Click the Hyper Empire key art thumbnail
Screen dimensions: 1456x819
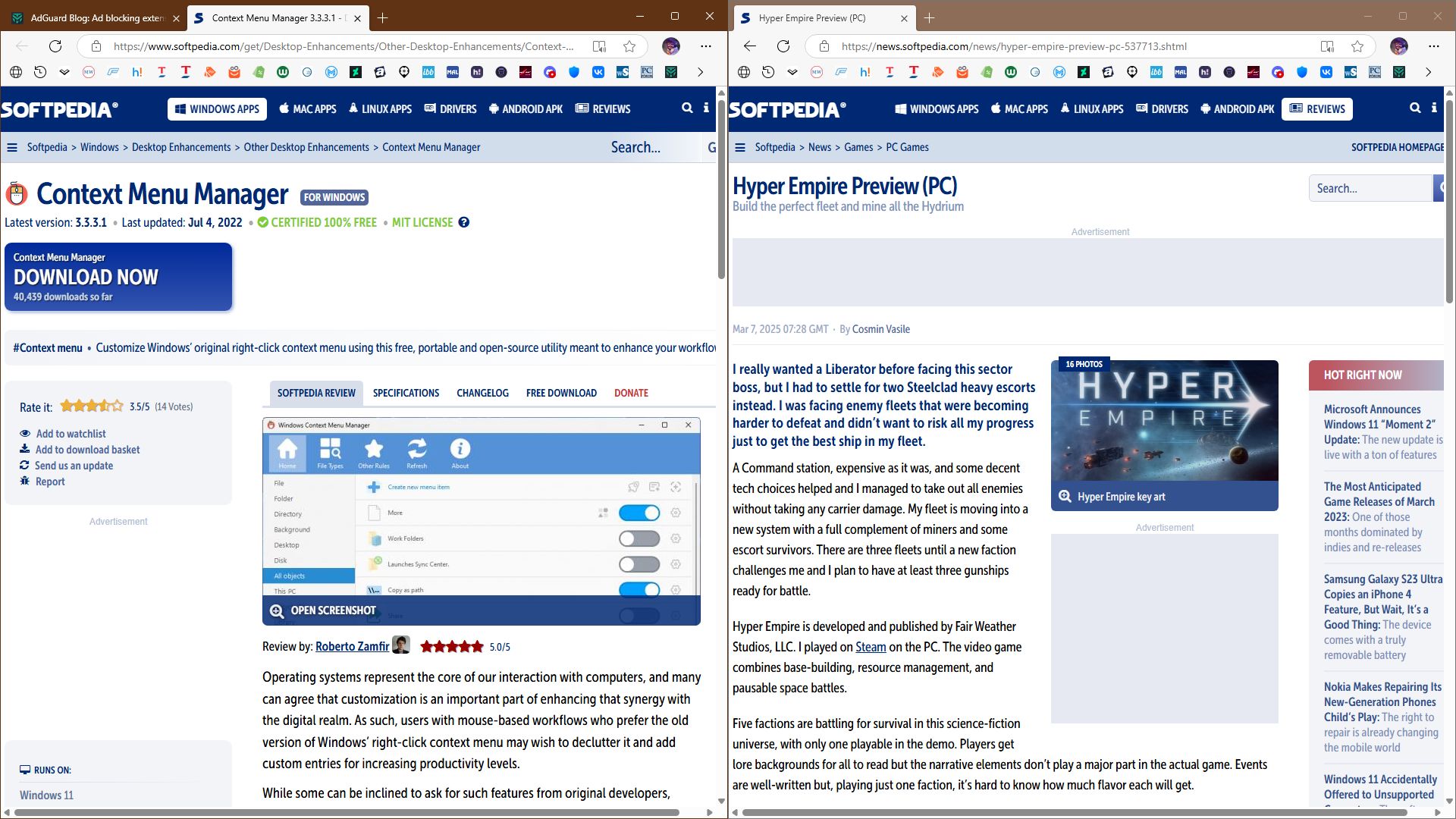coord(1164,421)
